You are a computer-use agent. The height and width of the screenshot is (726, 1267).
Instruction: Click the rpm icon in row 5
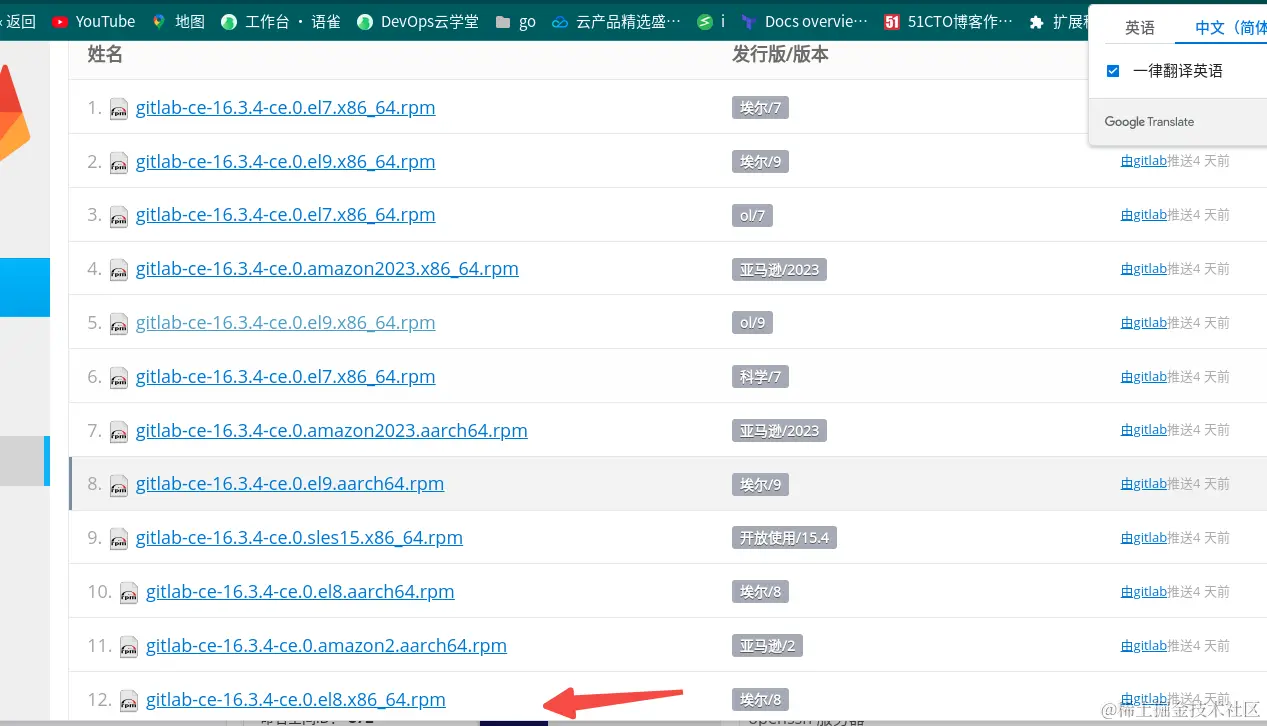[119, 324]
